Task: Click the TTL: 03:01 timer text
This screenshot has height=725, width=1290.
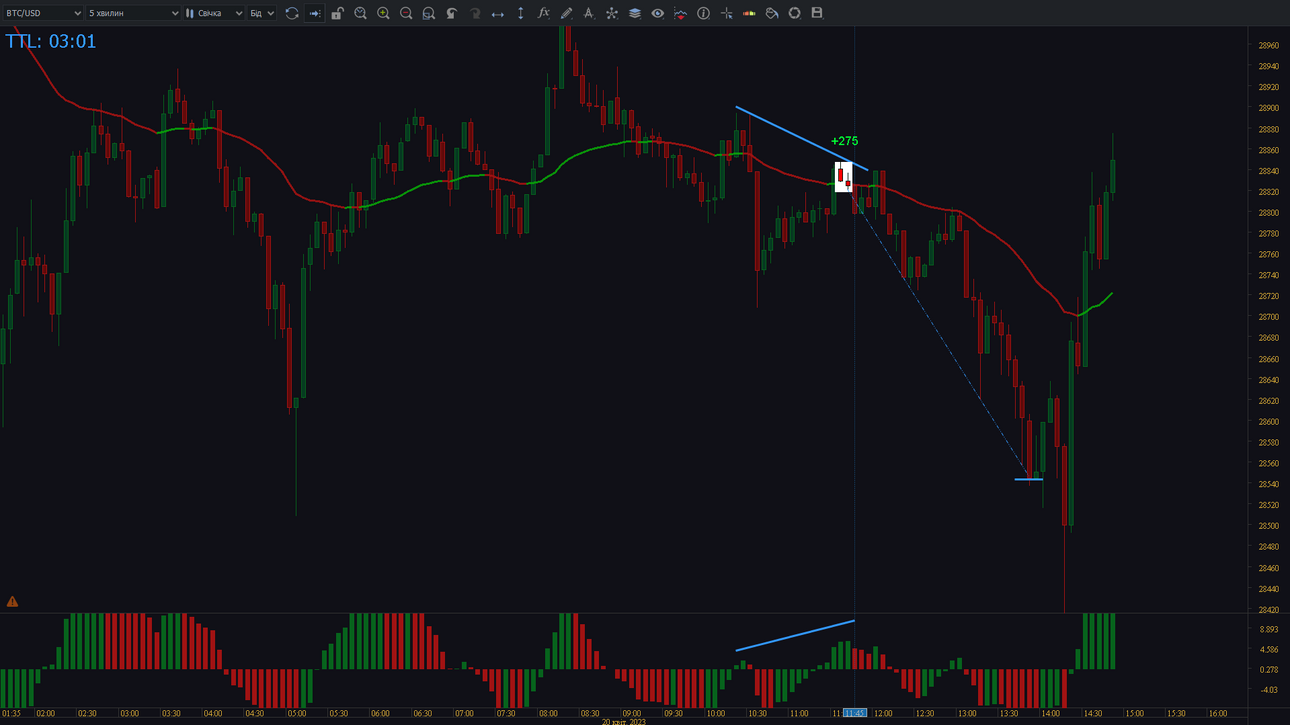Action: [51, 41]
